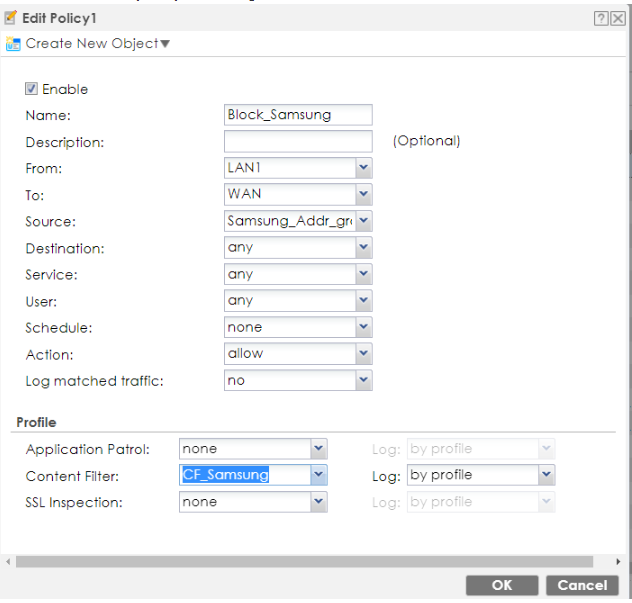Expand the Source address dropdown
The width and height of the screenshot is (632, 603).
pos(363,221)
